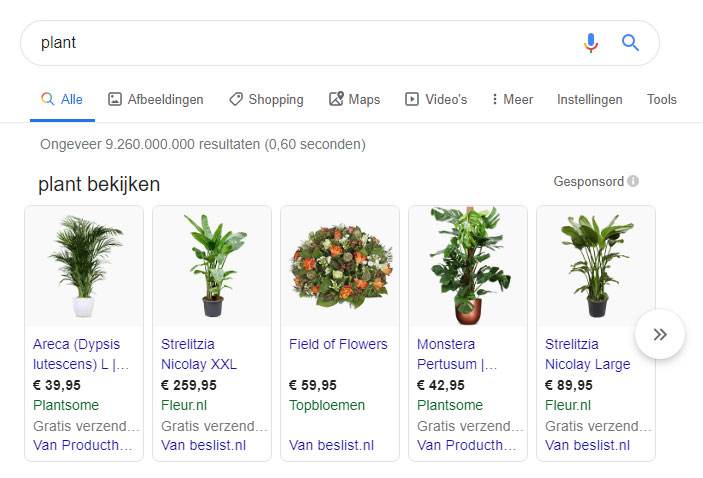Go to the Video's tab
703x478 pixels.
click(436, 99)
